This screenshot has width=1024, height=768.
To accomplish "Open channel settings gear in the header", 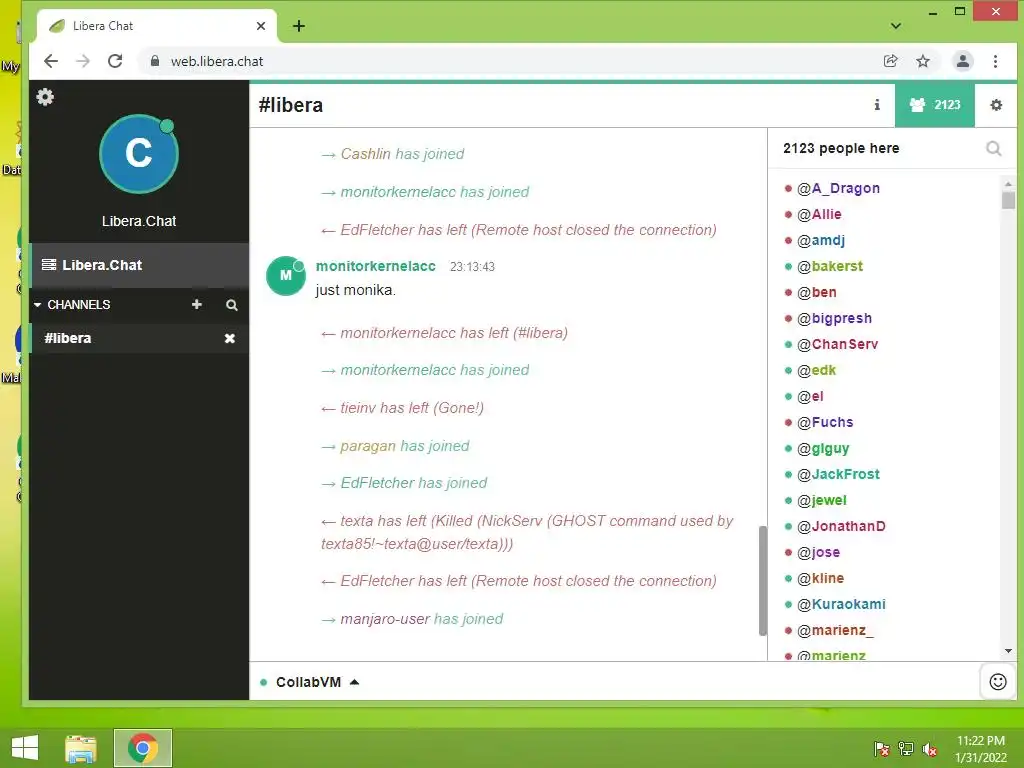I will tap(996, 104).
